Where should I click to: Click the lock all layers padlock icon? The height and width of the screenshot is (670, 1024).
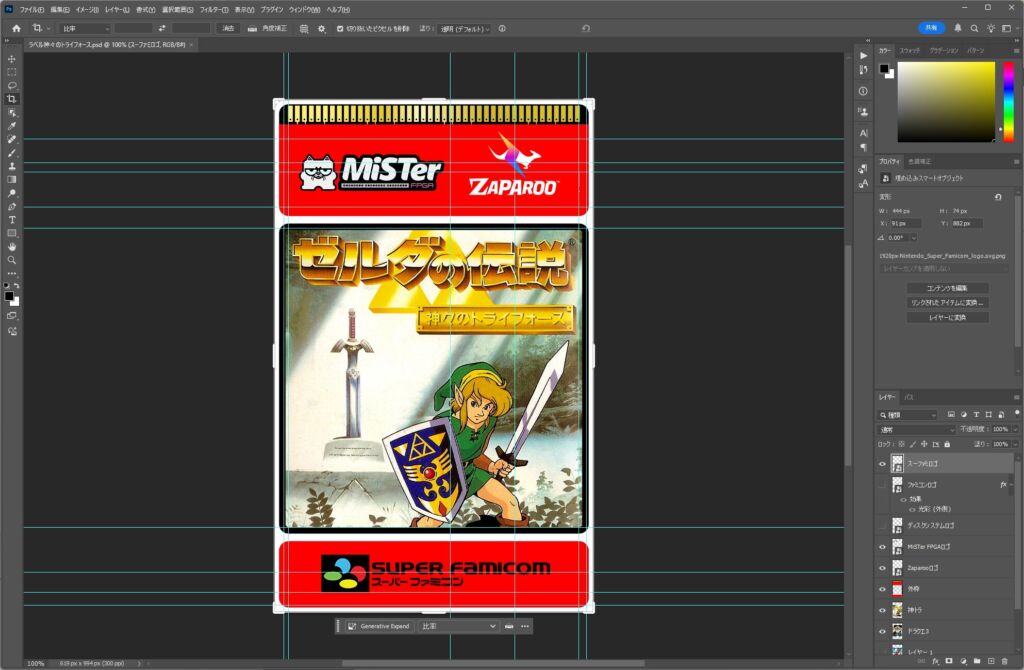[x=947, y=444]
